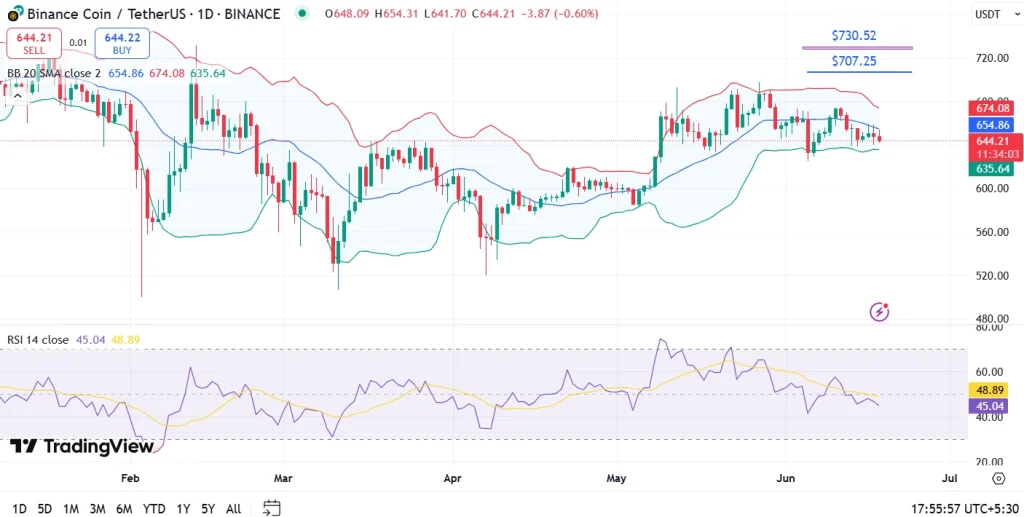This screenshot has height=517, width=1024.
Task: Click the 0.01 spread value
Action: 78,43
